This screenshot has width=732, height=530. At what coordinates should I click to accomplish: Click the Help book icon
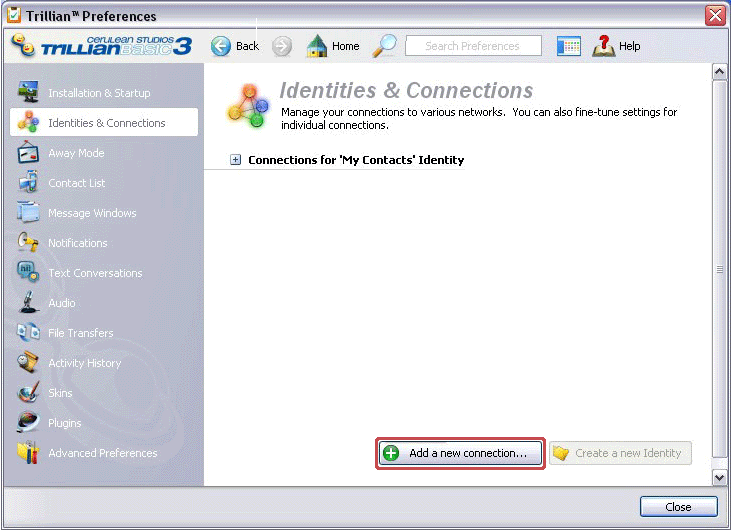coord(603,46)
